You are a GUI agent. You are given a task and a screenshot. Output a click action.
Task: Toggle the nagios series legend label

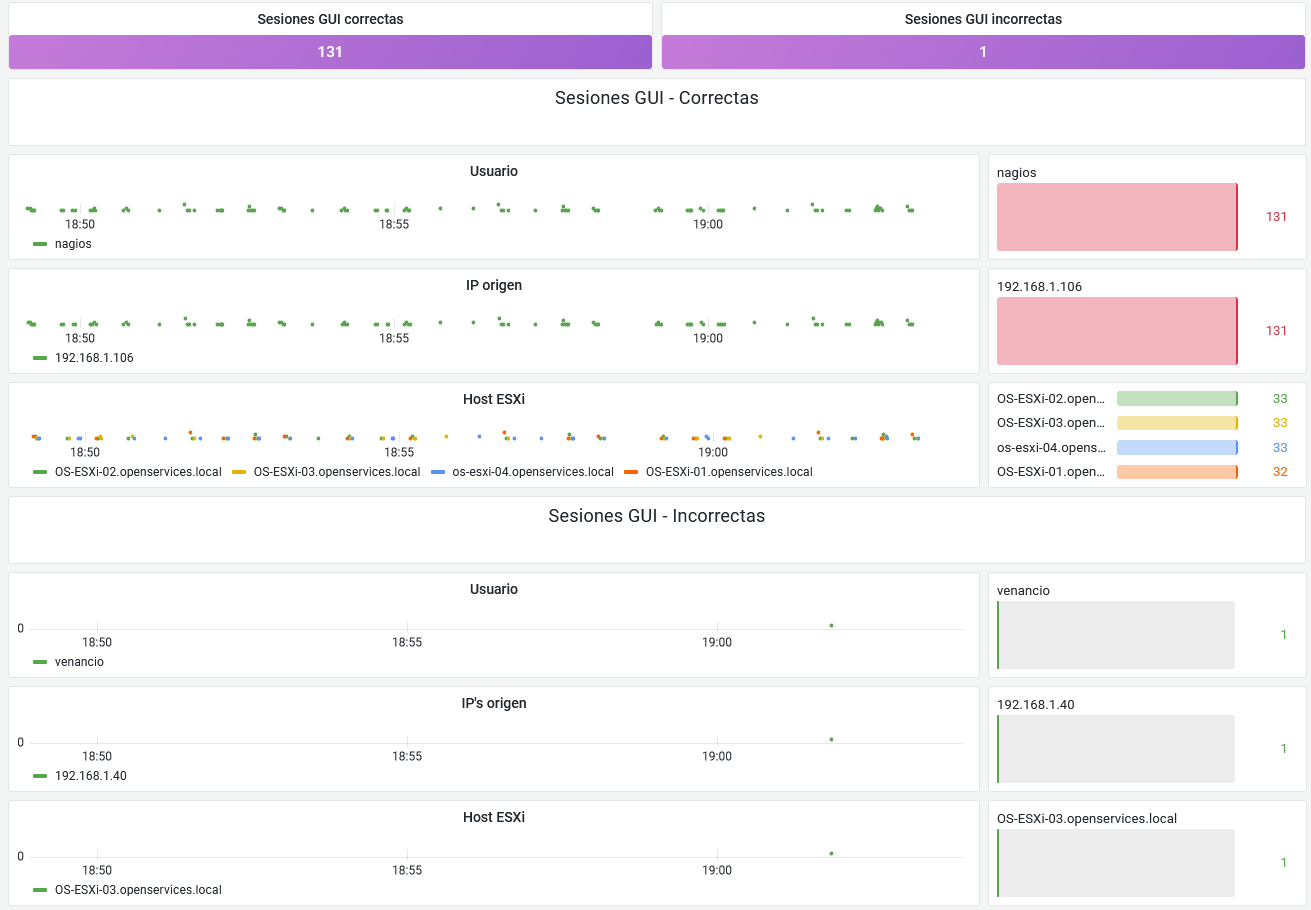73,243
